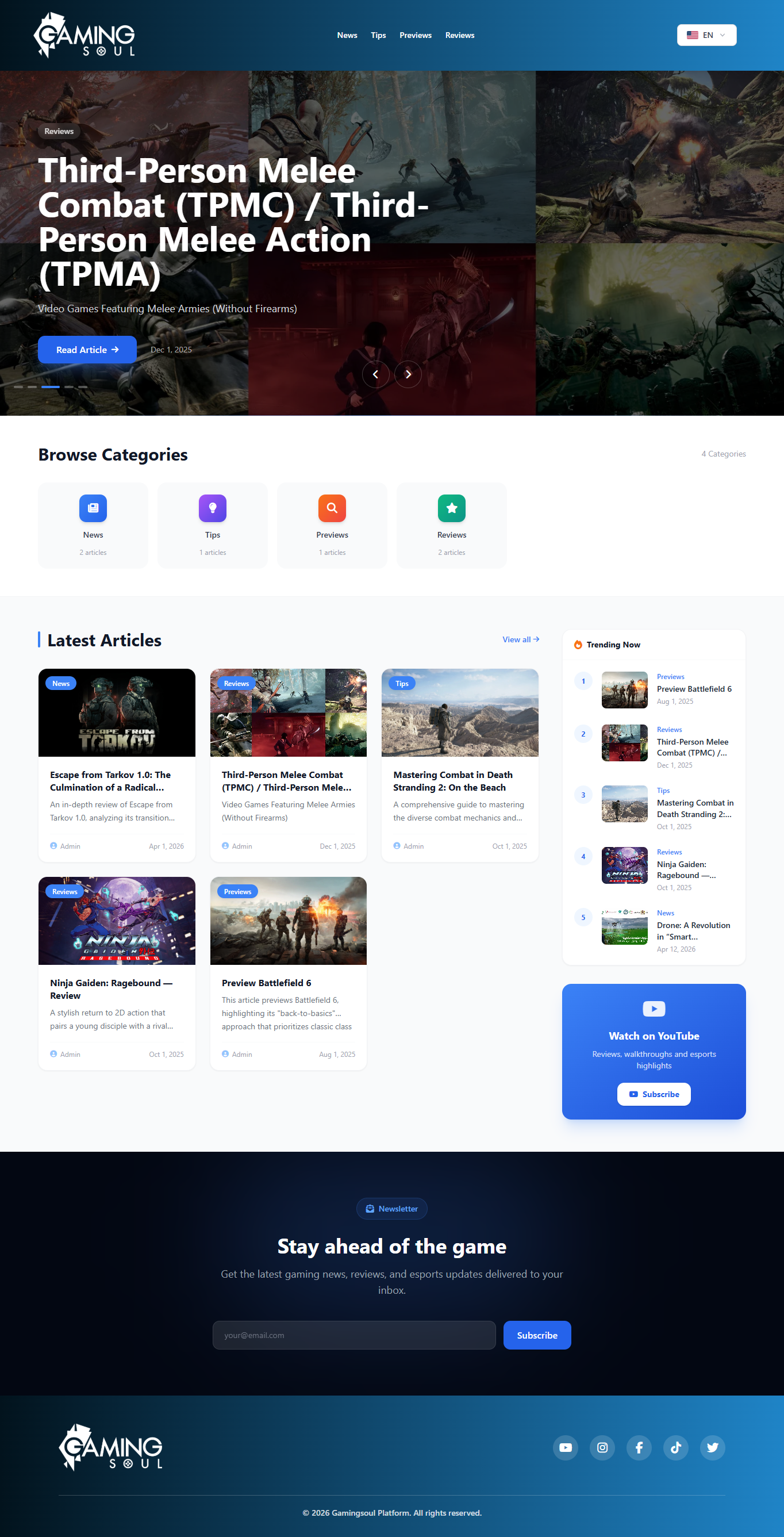Image resolution: width=784 pixels, height=1537 pixels.
Task: Show the next hero slide
Action: click(x=409, y=374)
